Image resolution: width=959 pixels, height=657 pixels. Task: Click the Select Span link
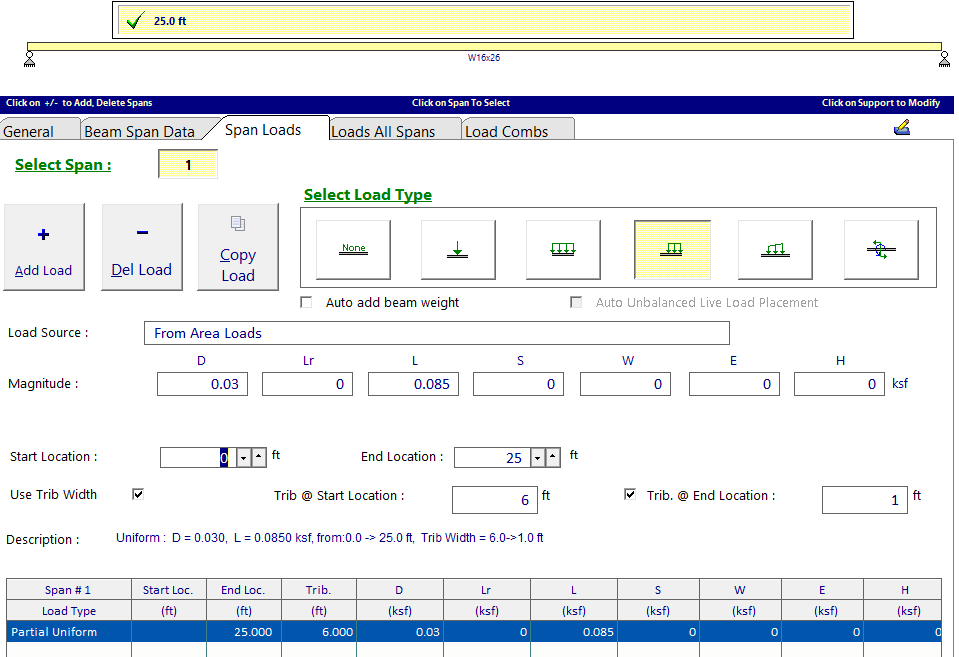[63, 165]
